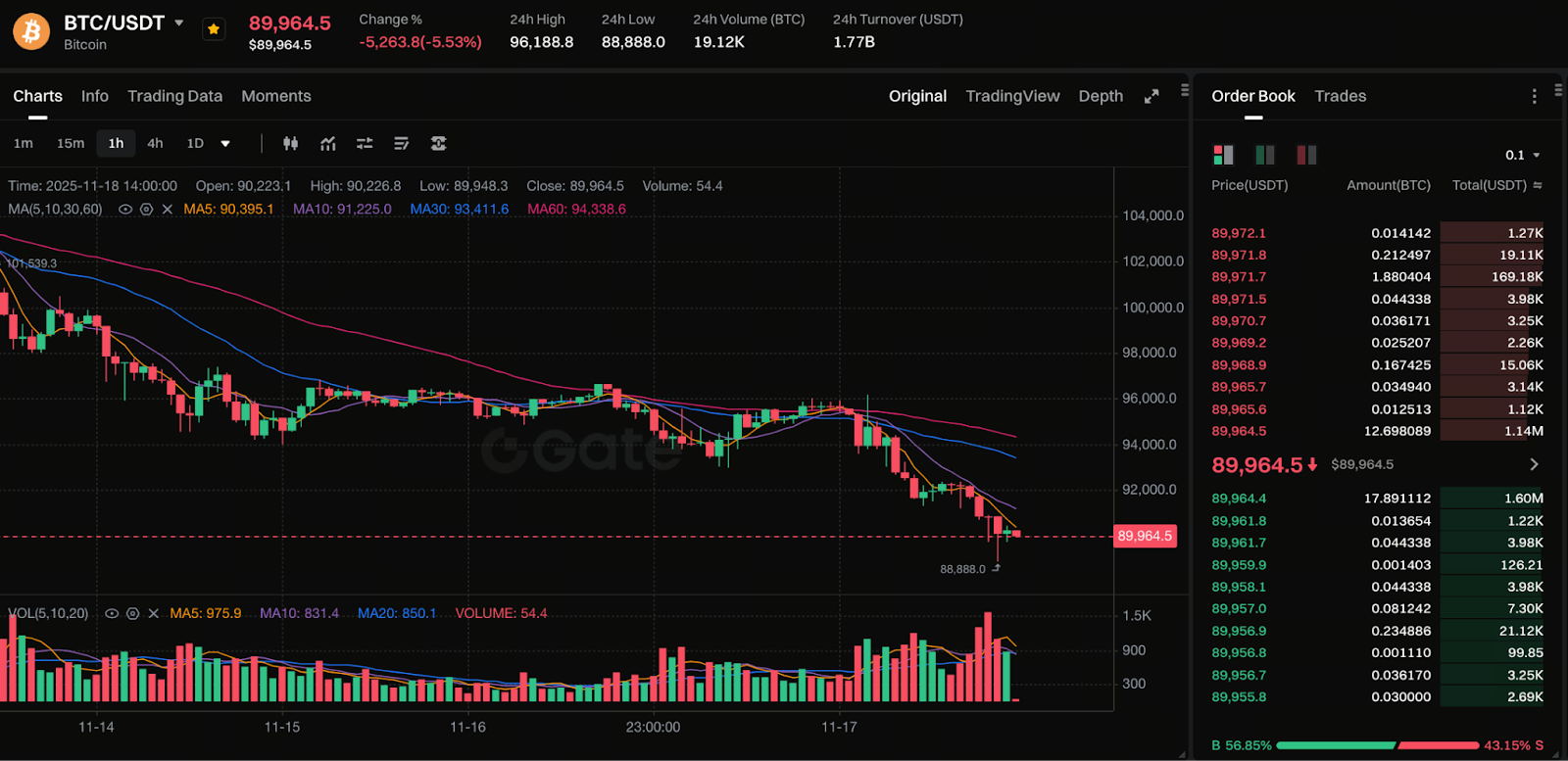This screenshot has height=761, width=1568.
Task: Toggle visibility of the VOL(5,10,20) indicator
Action: pyautogui.click(x=112, y=613)
